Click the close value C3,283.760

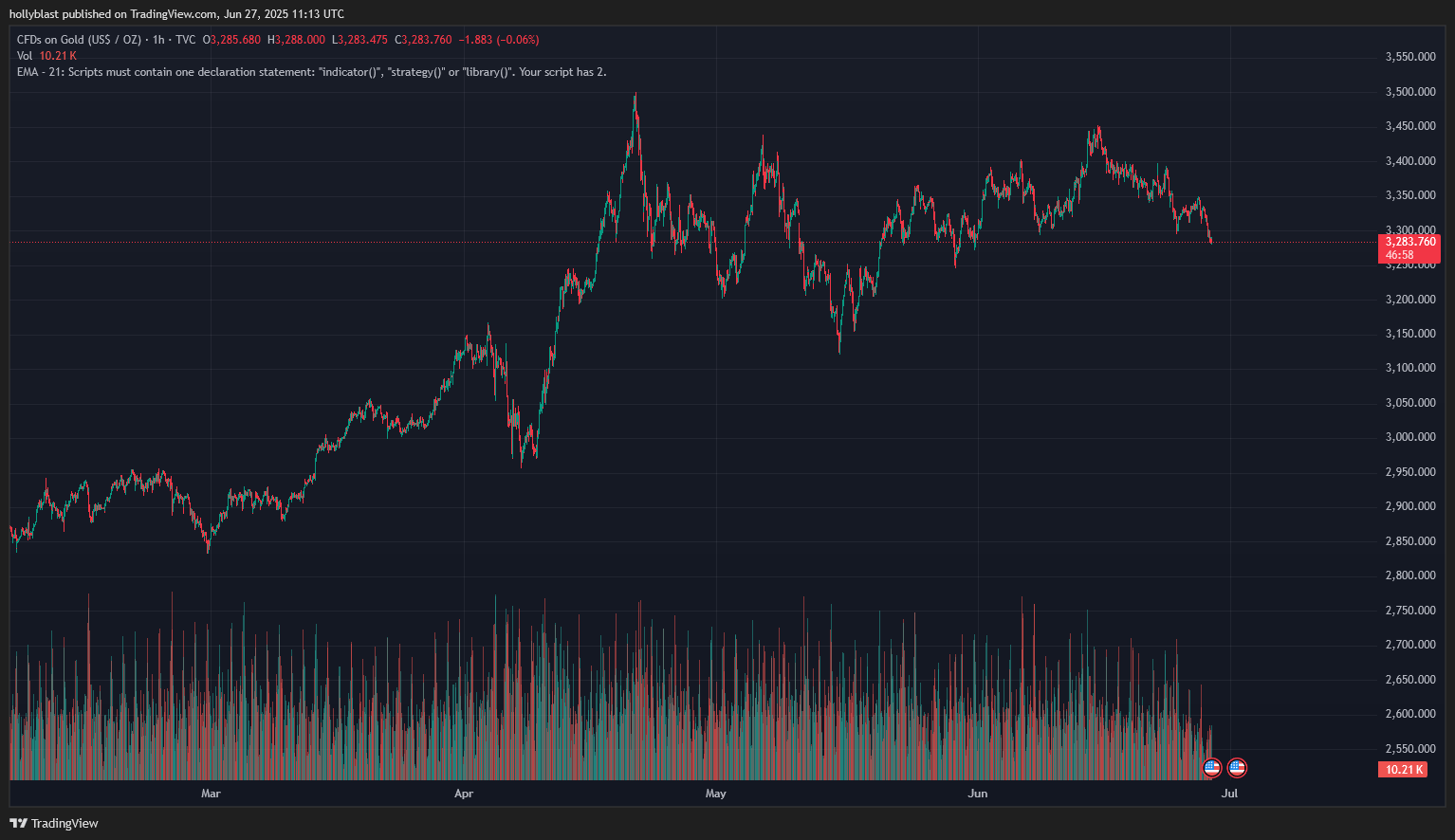click(423, 40)
